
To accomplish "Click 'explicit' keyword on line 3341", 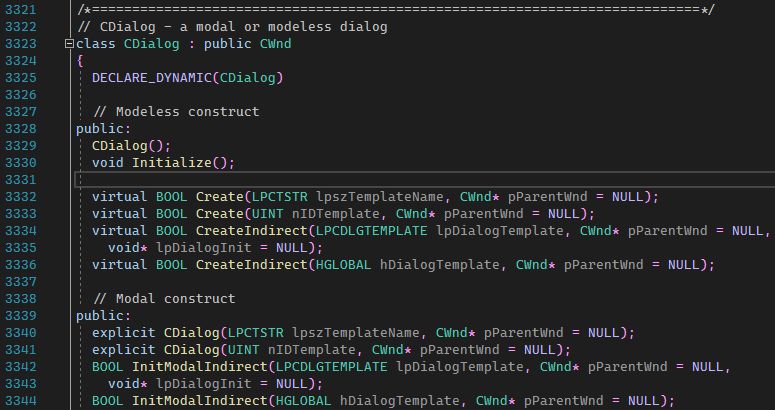I will (124, 350).
